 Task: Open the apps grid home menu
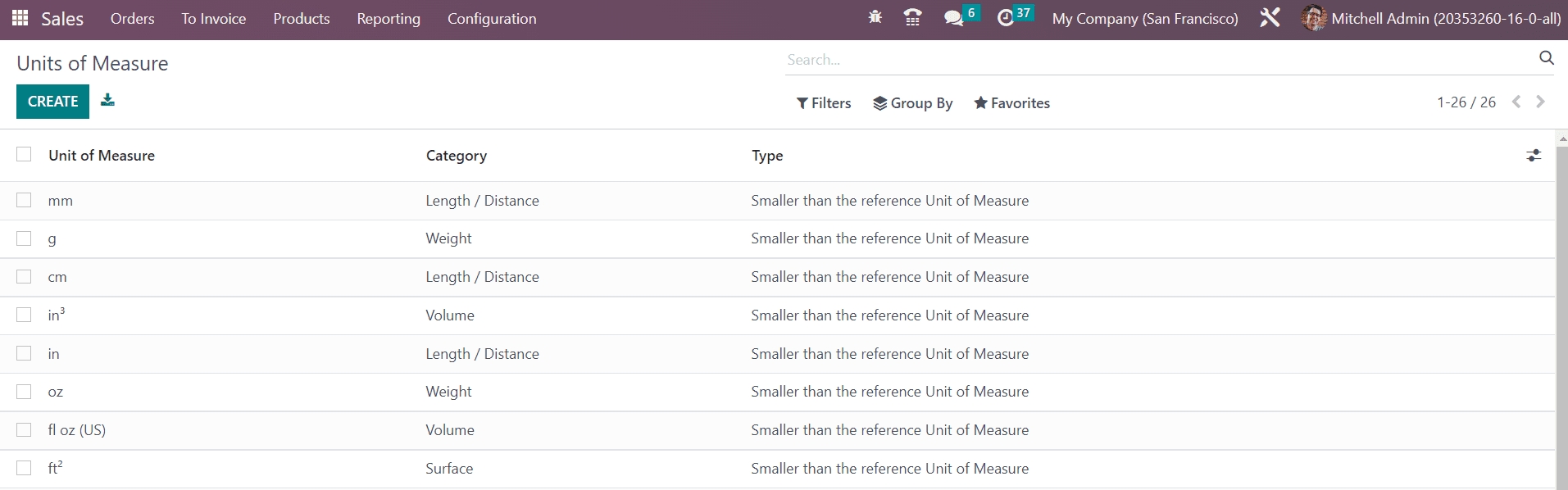click(20, 18)
